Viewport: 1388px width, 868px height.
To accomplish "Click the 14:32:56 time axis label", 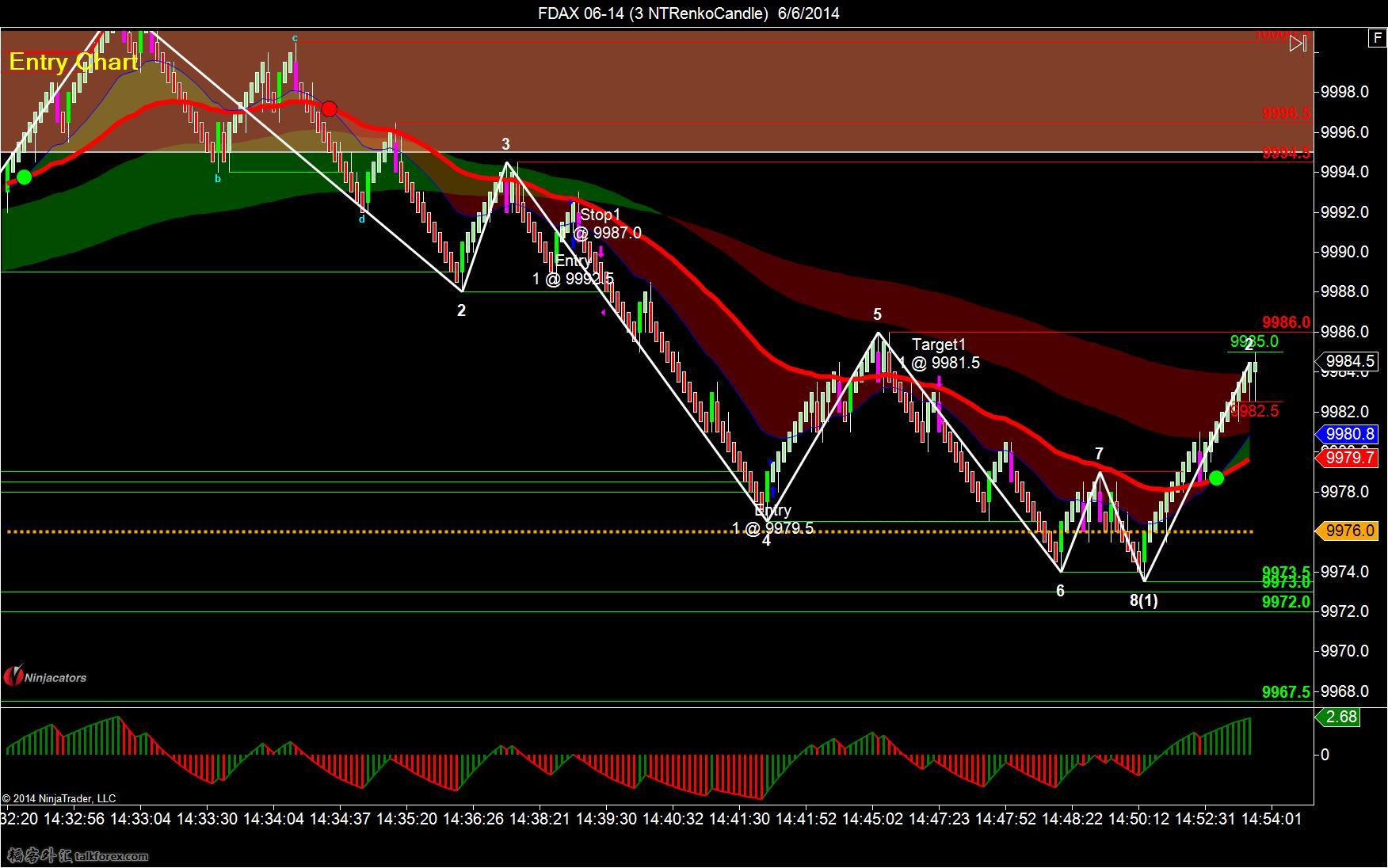I will pyautogui.click(x=74, y=819).
